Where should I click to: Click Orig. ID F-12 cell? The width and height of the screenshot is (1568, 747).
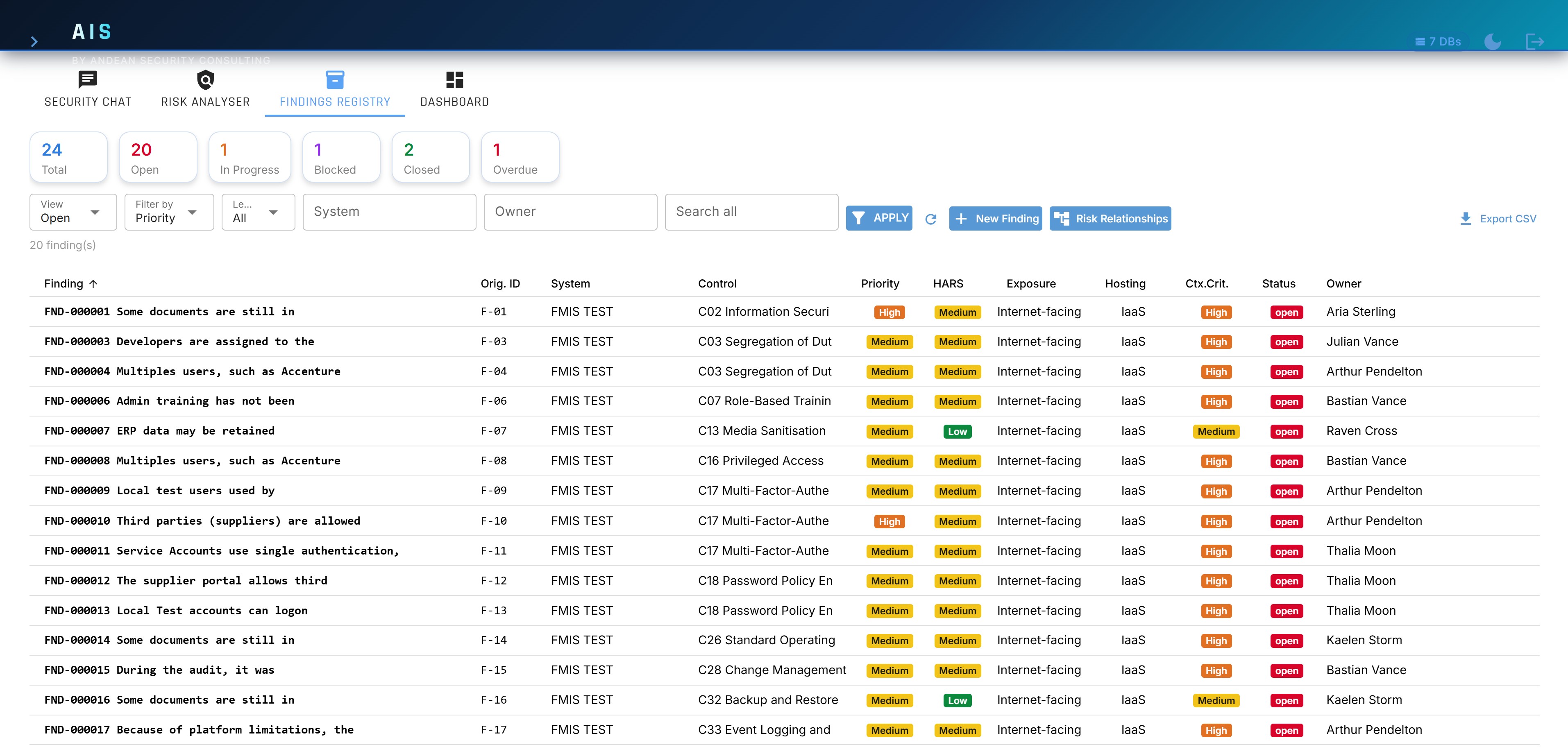tap(494, 580)
